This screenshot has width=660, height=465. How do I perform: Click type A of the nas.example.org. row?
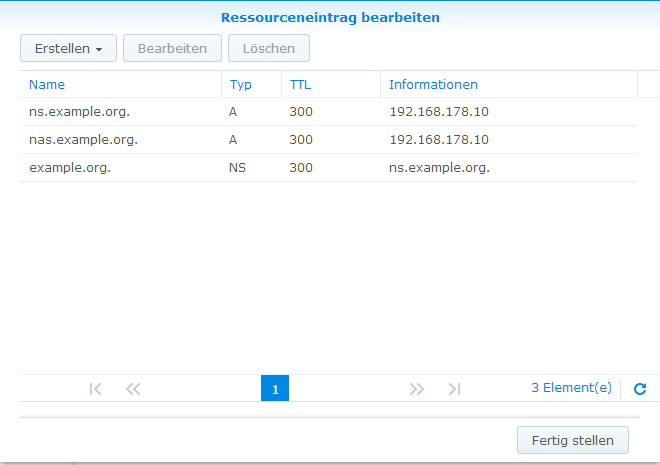click(233, 140)
